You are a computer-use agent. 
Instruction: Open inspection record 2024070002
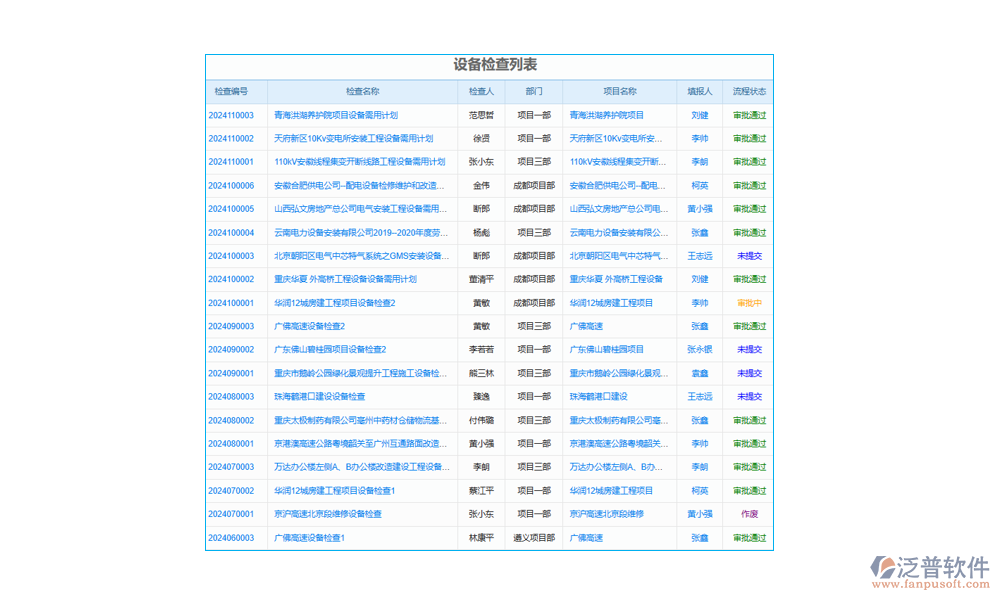coord(231,490)
